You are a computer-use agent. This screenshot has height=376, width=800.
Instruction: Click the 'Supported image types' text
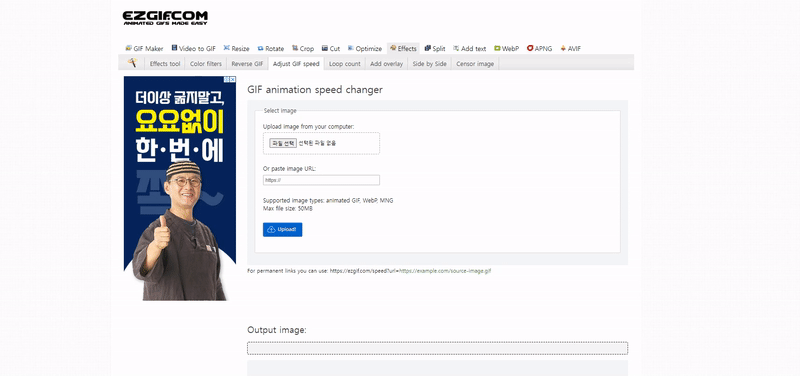[328, 200]
